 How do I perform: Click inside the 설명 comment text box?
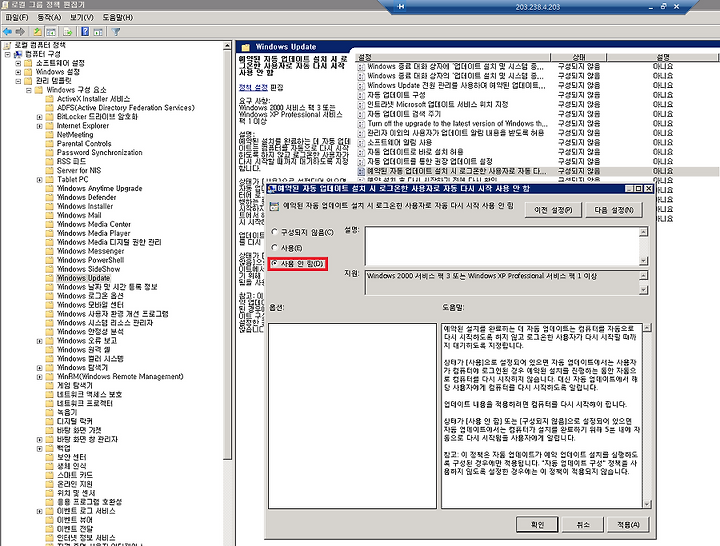502,246
